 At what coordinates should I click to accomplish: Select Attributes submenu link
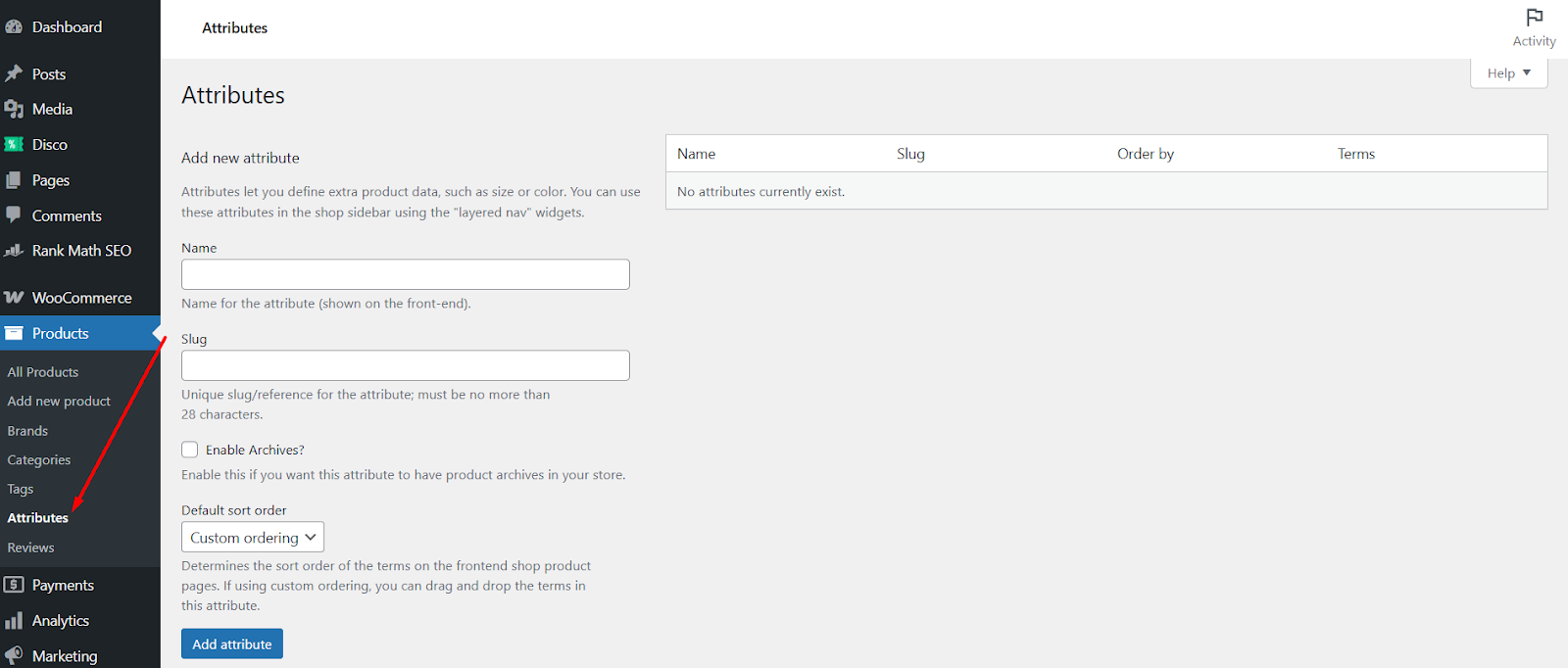(38, 518)
